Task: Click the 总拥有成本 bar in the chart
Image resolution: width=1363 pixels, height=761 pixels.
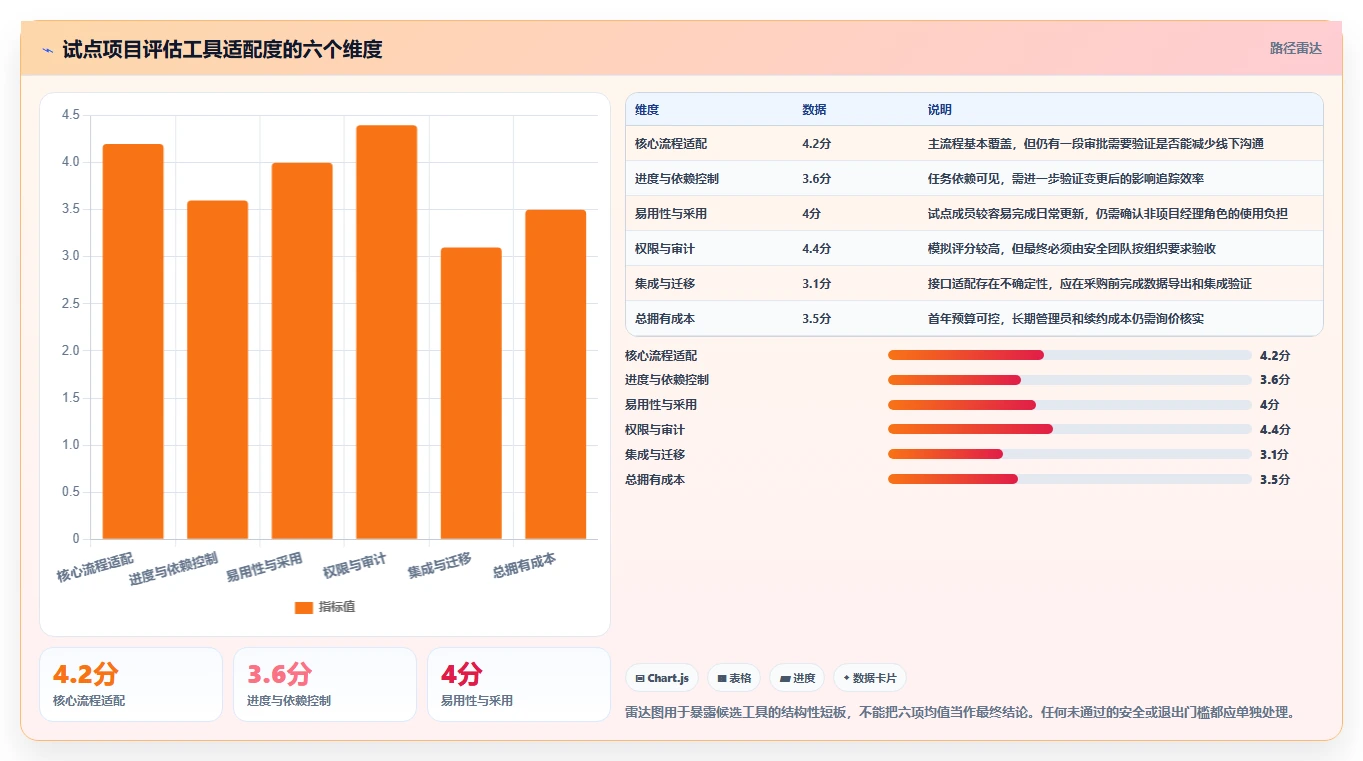Action: [x=556, y=374]
